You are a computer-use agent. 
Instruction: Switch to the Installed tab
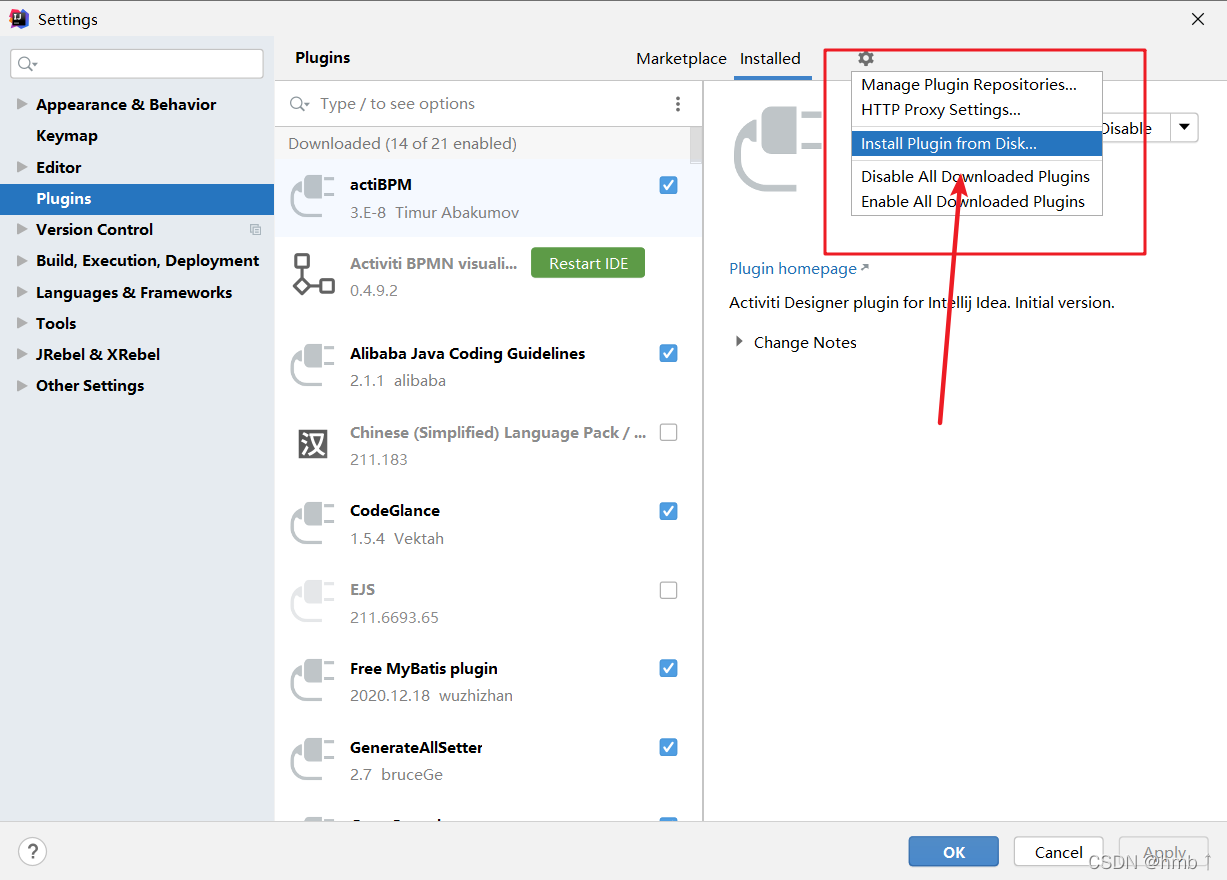click(770, 59)
